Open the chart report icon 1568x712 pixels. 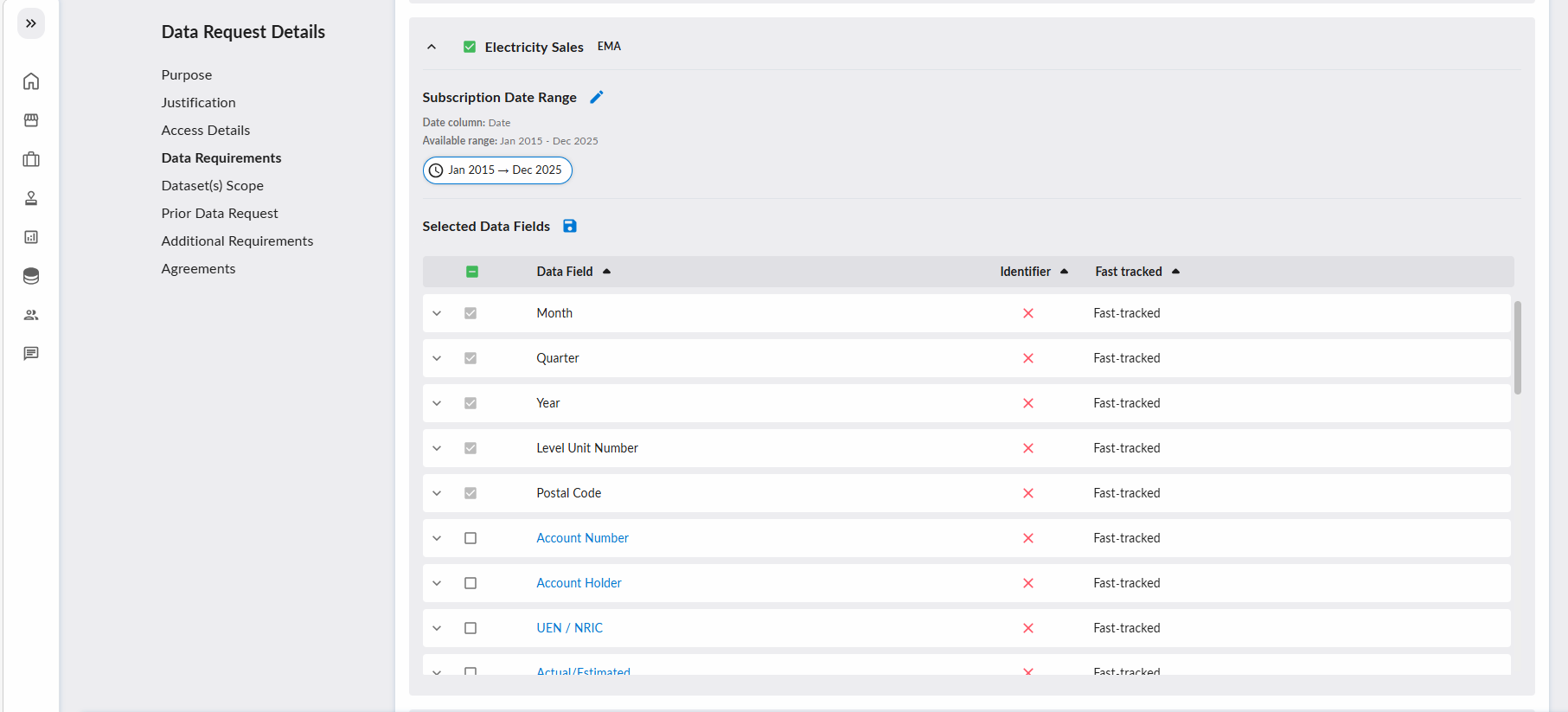[31, 237]
